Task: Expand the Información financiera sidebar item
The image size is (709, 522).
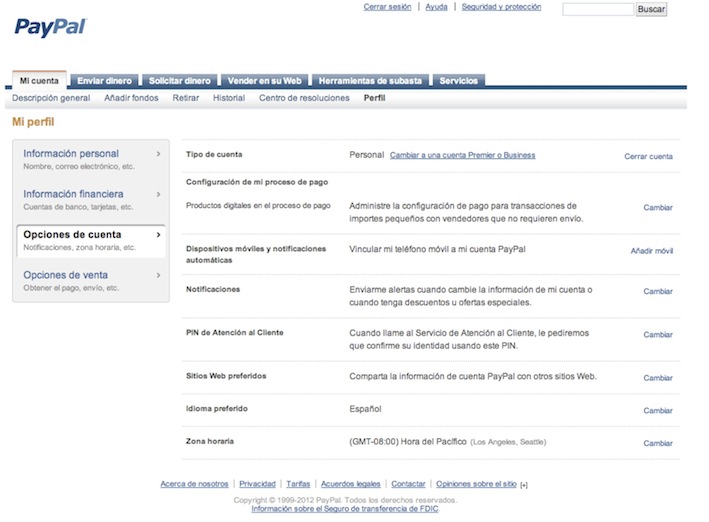Action: click(x=158, y=194)
